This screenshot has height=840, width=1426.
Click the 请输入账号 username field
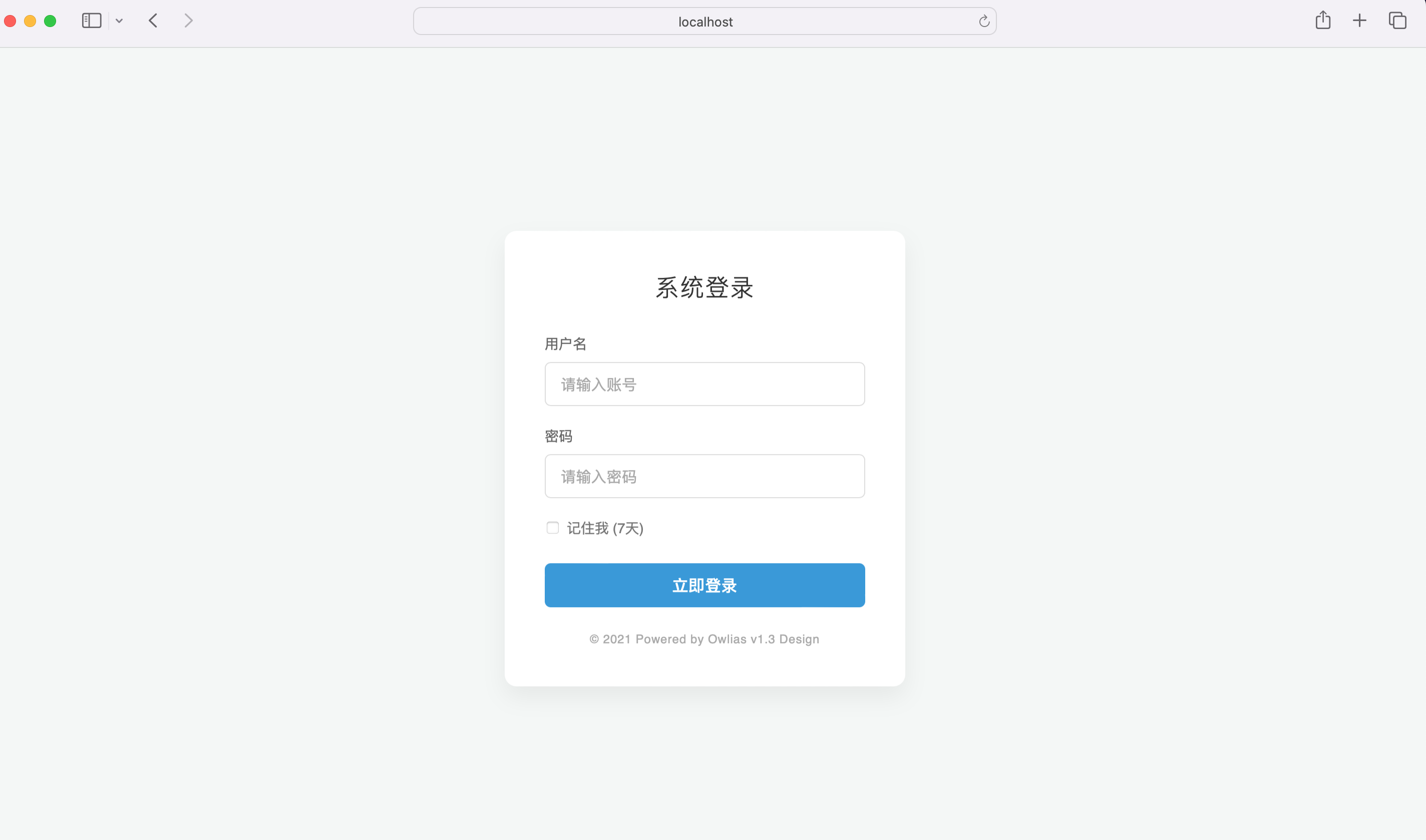(704, 384)
